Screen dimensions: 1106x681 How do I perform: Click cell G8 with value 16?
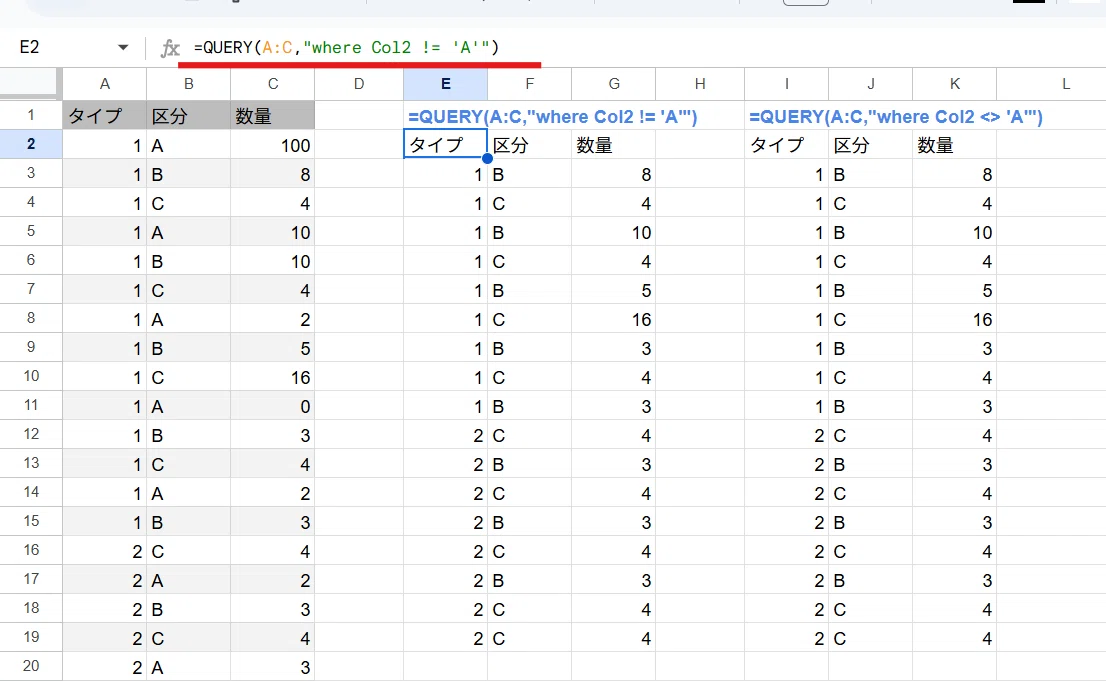pyautogui.click(x=614, y=319)
